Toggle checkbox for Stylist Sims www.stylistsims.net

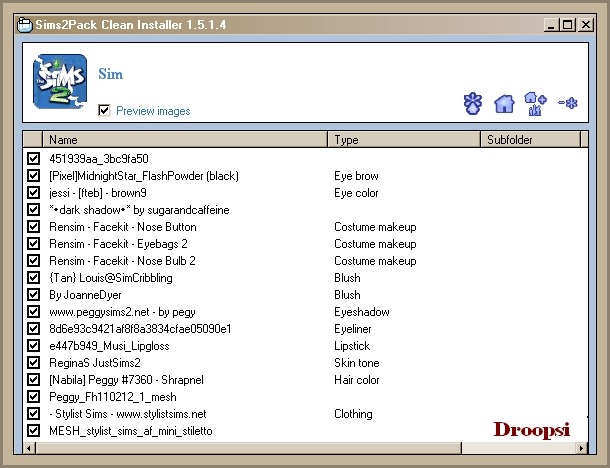tap(33, 414)
